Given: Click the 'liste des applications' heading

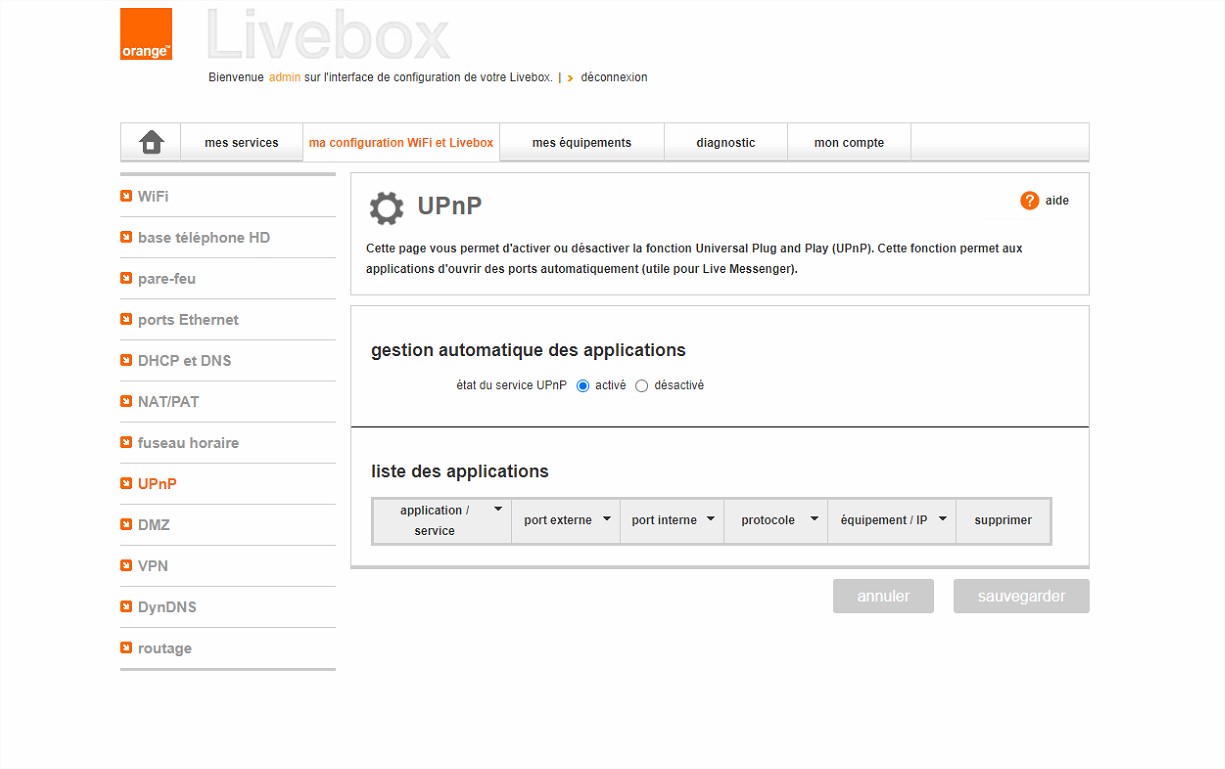Looking at the screenshot, I should [460, 471].
